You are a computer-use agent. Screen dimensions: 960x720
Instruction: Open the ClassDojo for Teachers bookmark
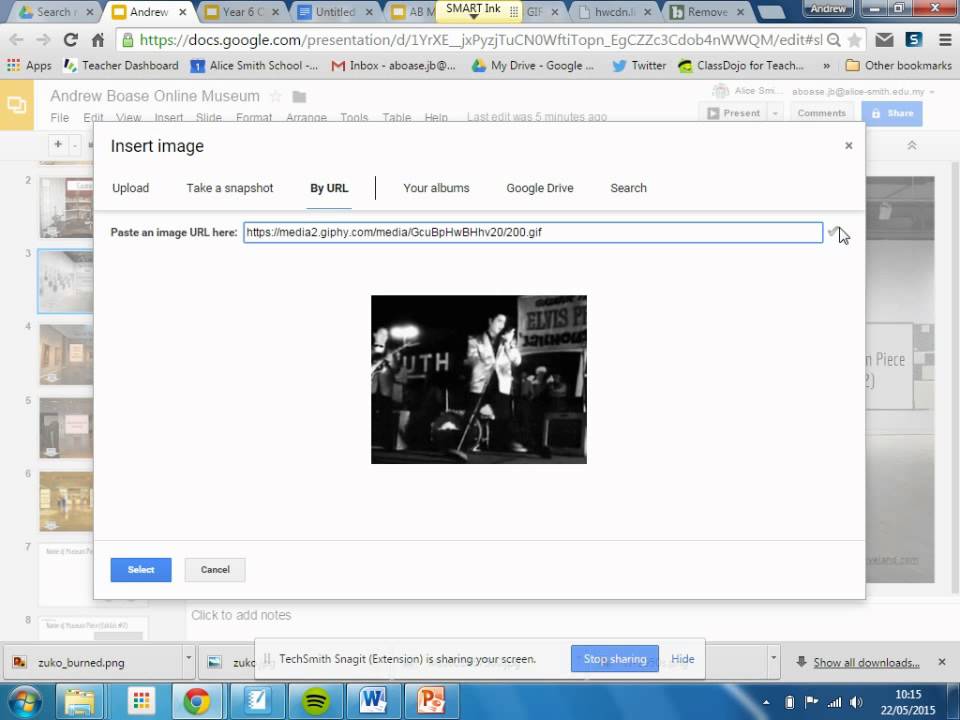tap(741, 66)
